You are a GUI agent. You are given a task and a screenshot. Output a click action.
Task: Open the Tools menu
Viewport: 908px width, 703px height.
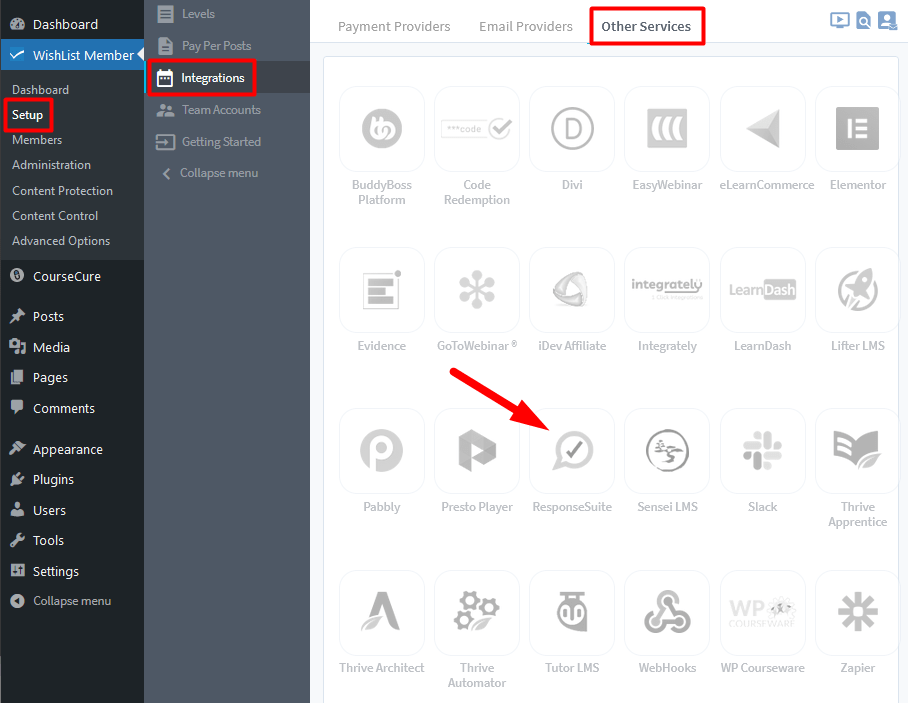click(x=72, y=540)
